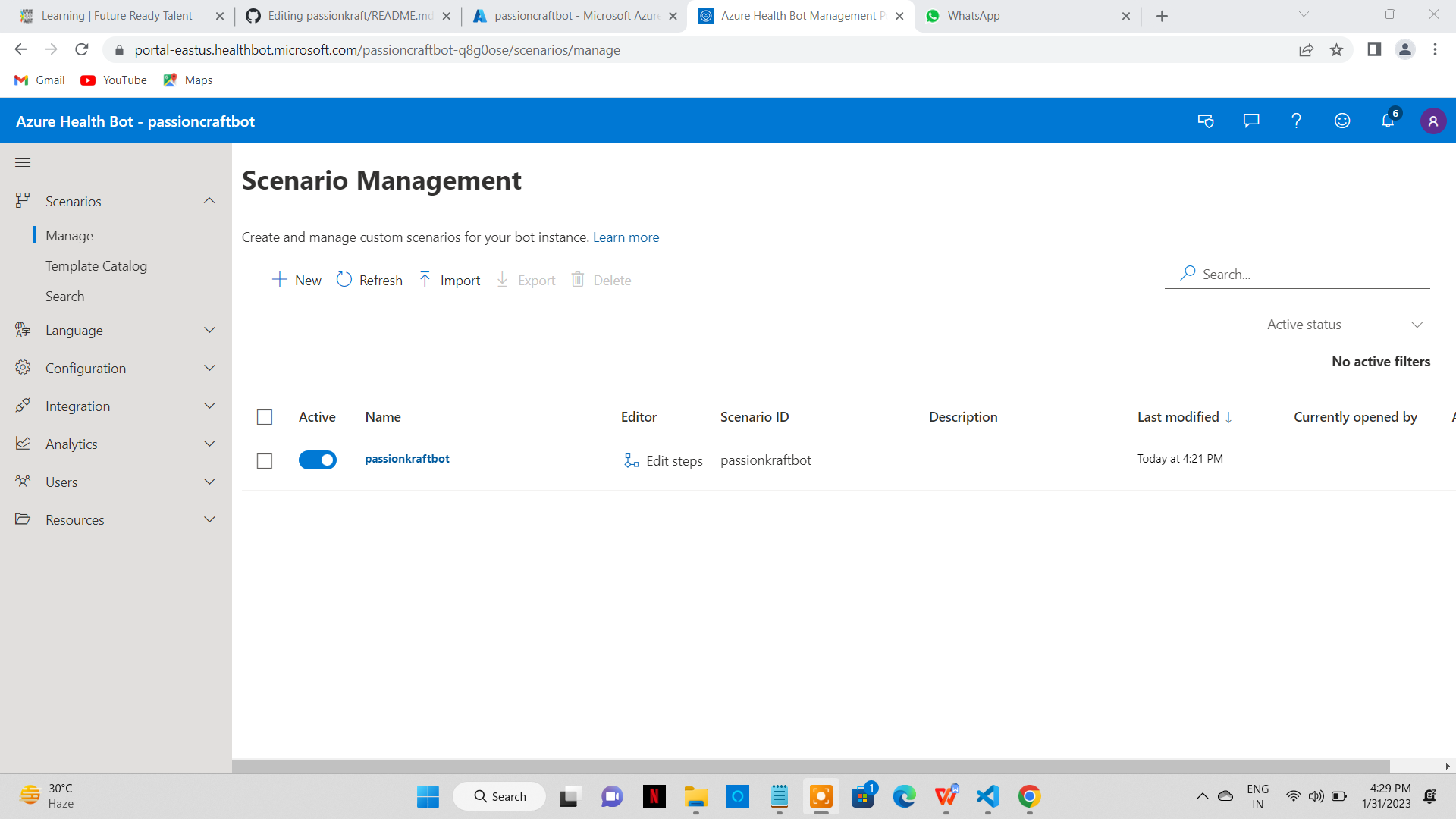Open the Learn more link
This screenshot has width=1456, height=819.
coord(626,237)
